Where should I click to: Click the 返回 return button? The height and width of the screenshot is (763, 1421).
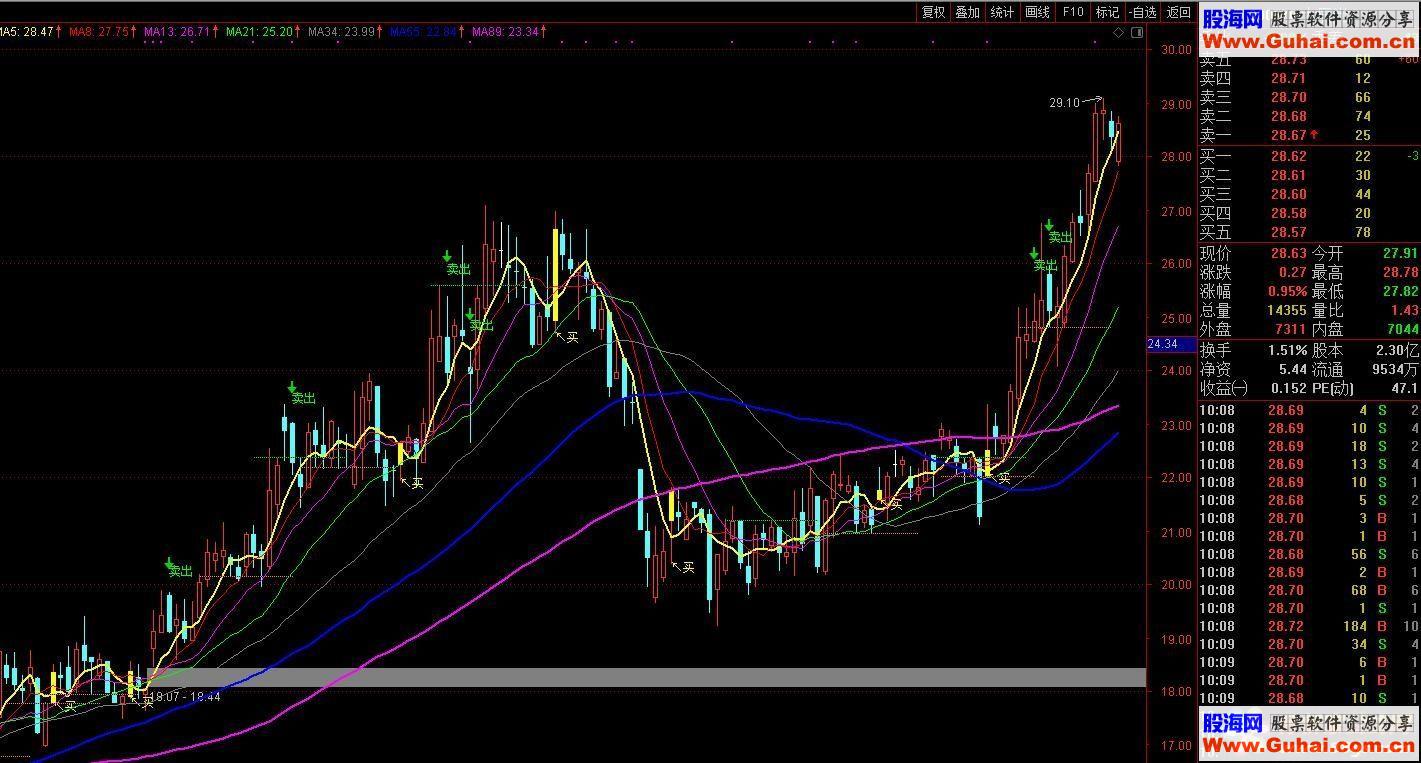pyautogui.click(x=1178, y=12)
